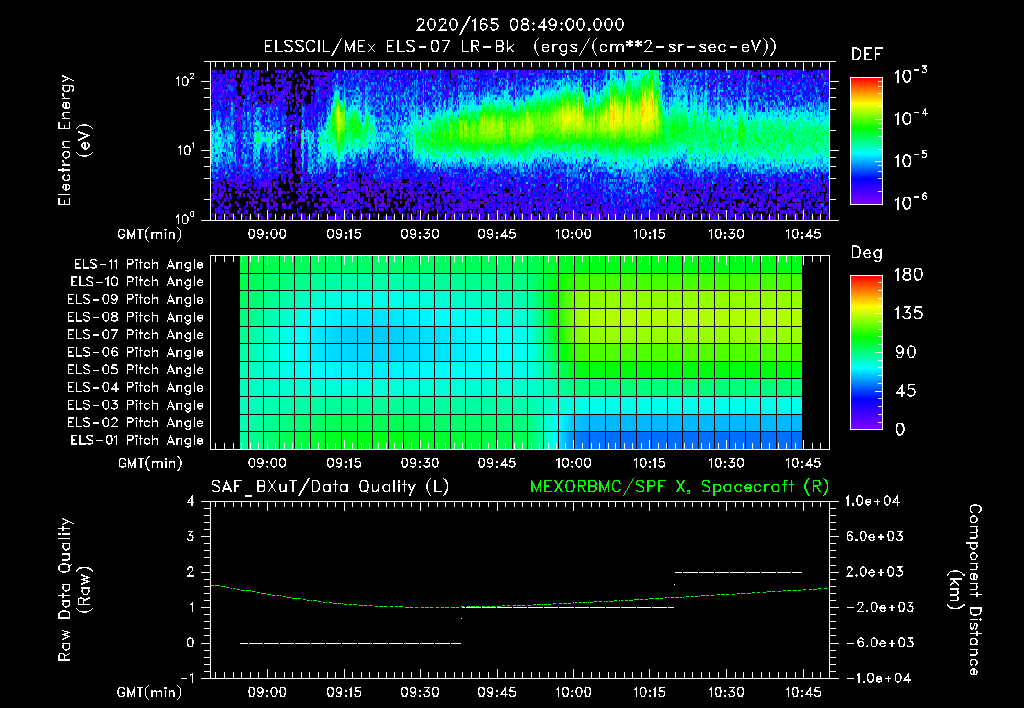The image size is (1024, 708).
Task: Click the 09:45 tick on the bottom time axis
Action: click(x=497, y=692)
